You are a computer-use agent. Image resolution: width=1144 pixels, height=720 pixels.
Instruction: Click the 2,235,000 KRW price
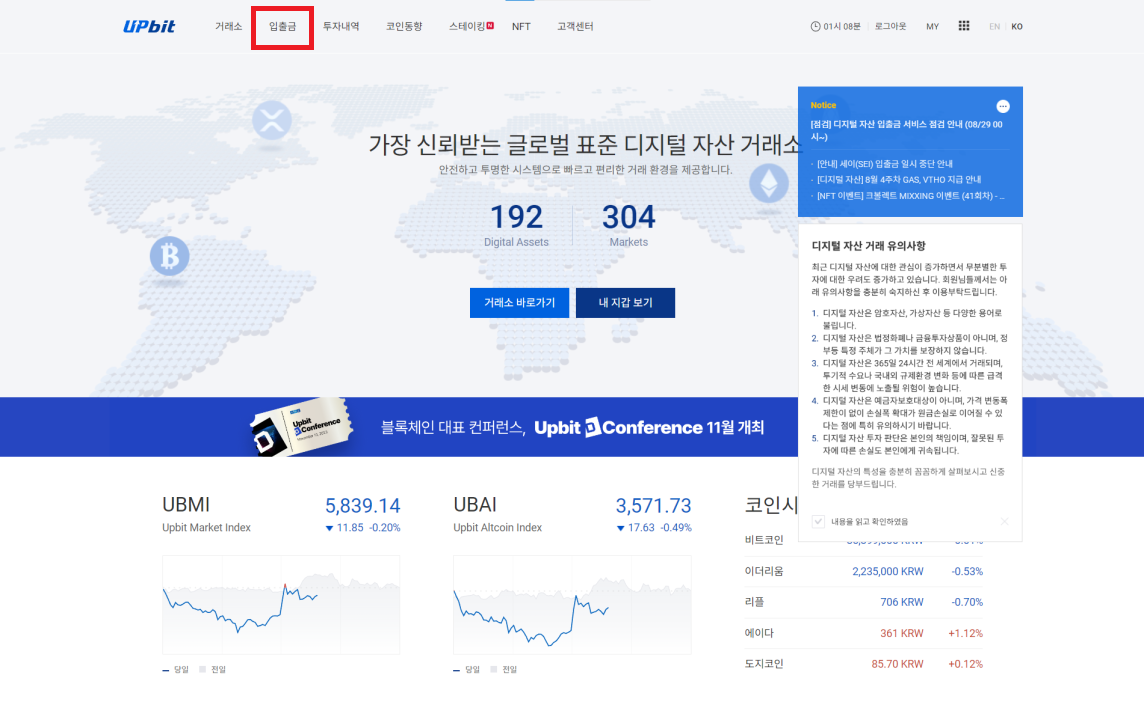888,571
